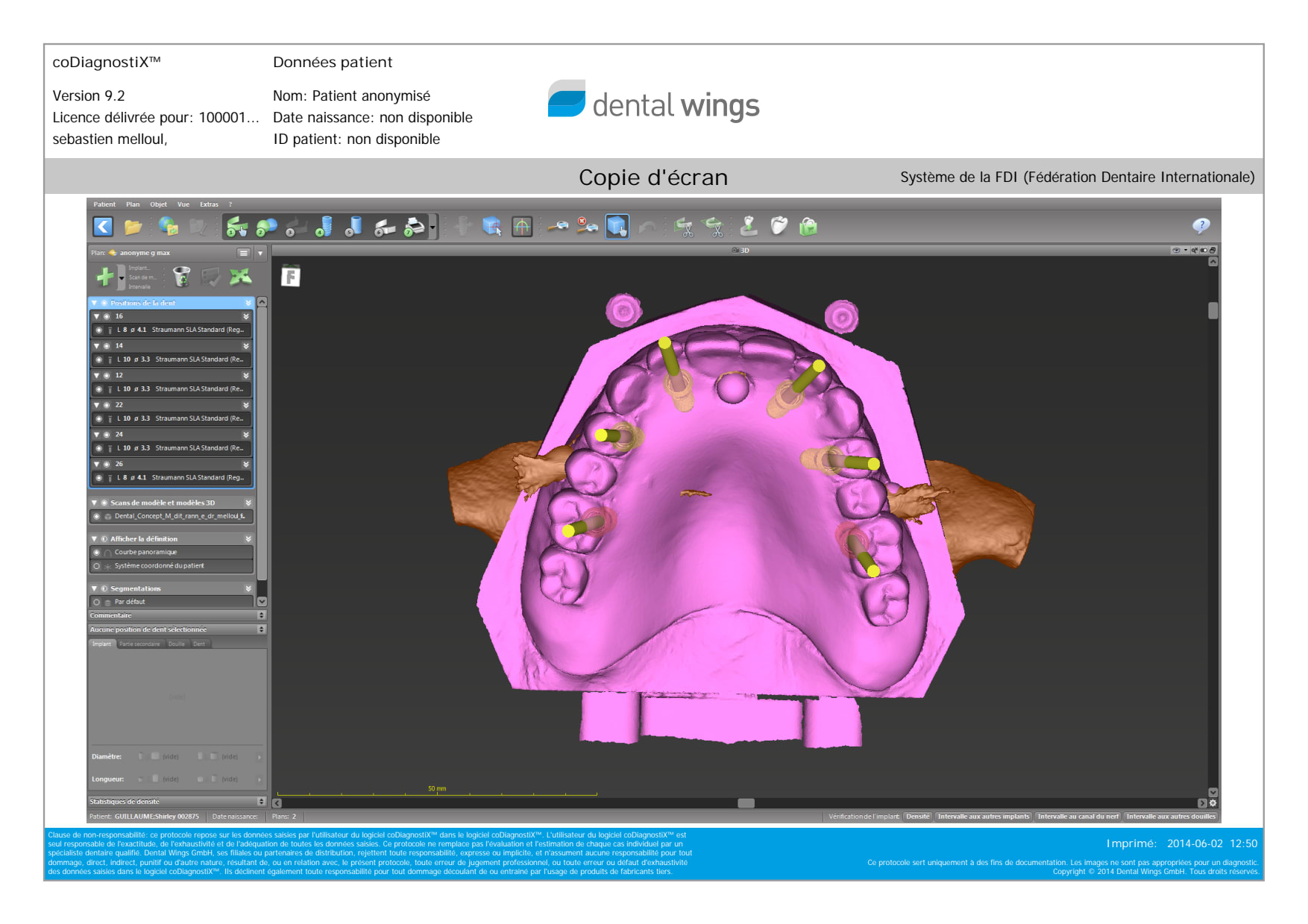Collapse the Afficher la définition section
The width and height of the screenshot is (1308, 924).
click(x=94, y=539)
